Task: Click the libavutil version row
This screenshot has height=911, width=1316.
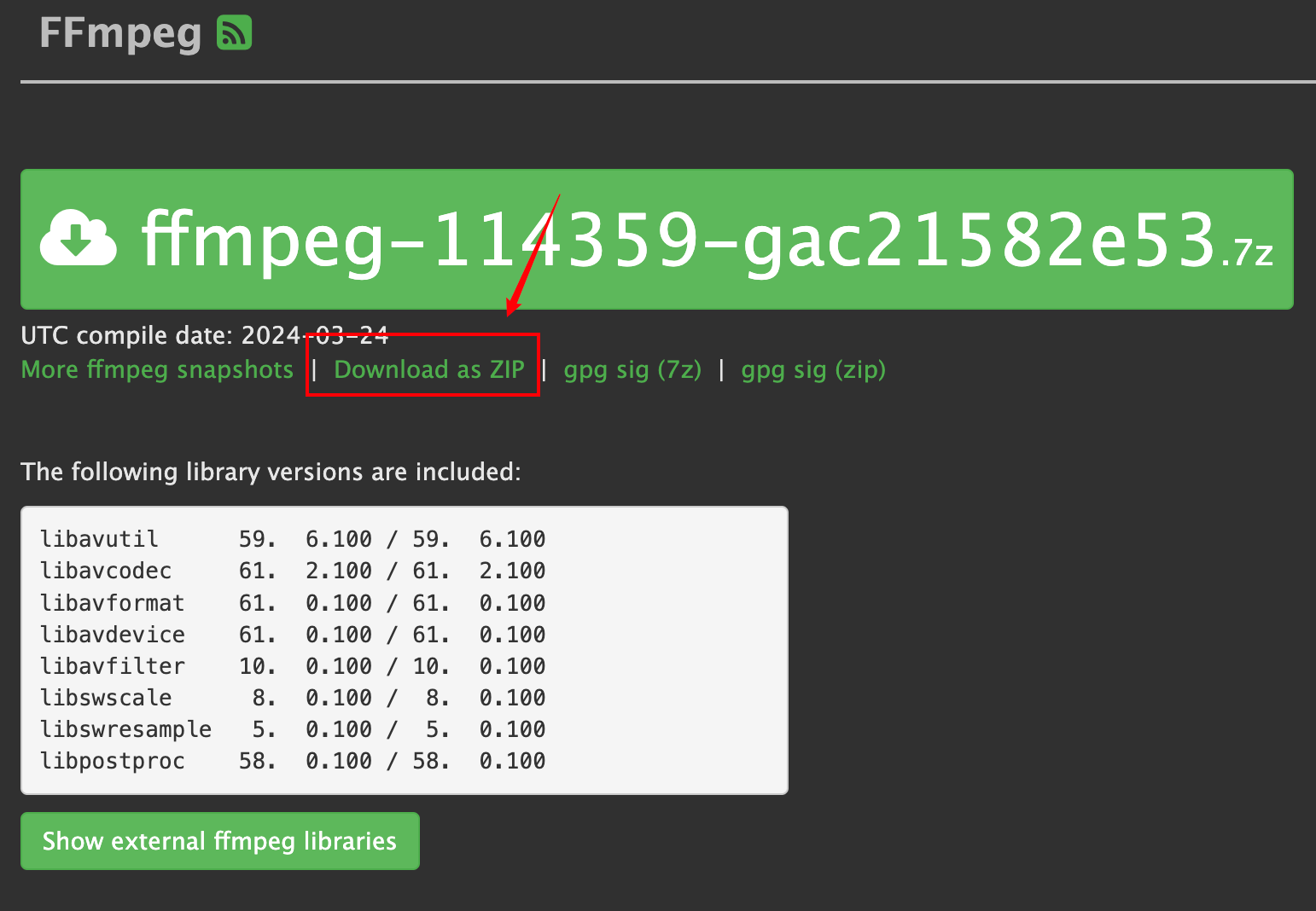Action: [293, 539]
